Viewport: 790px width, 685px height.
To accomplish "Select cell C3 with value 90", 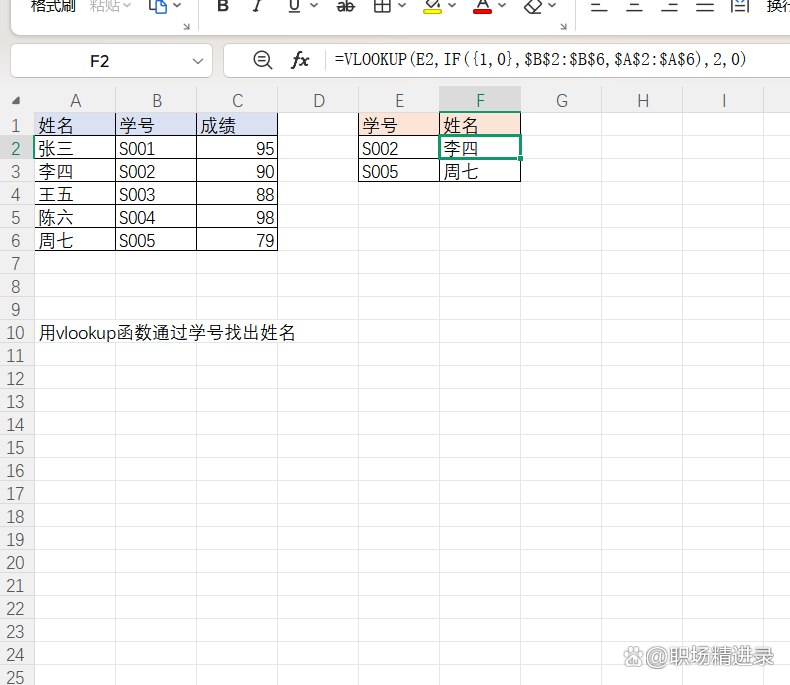I will (237, 171).
